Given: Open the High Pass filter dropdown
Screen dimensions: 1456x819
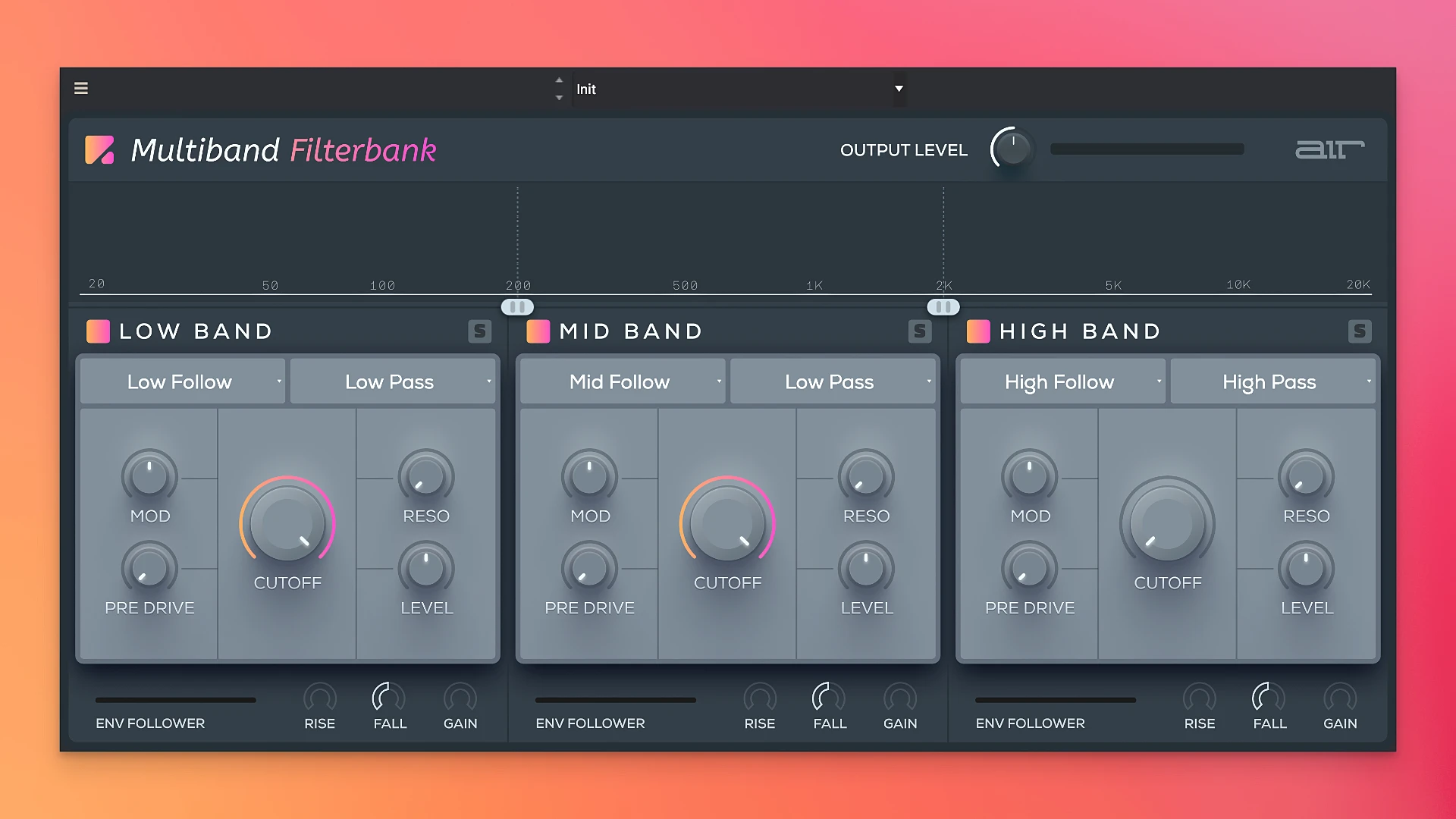Looking at the screenshot, I should 1272,381.
